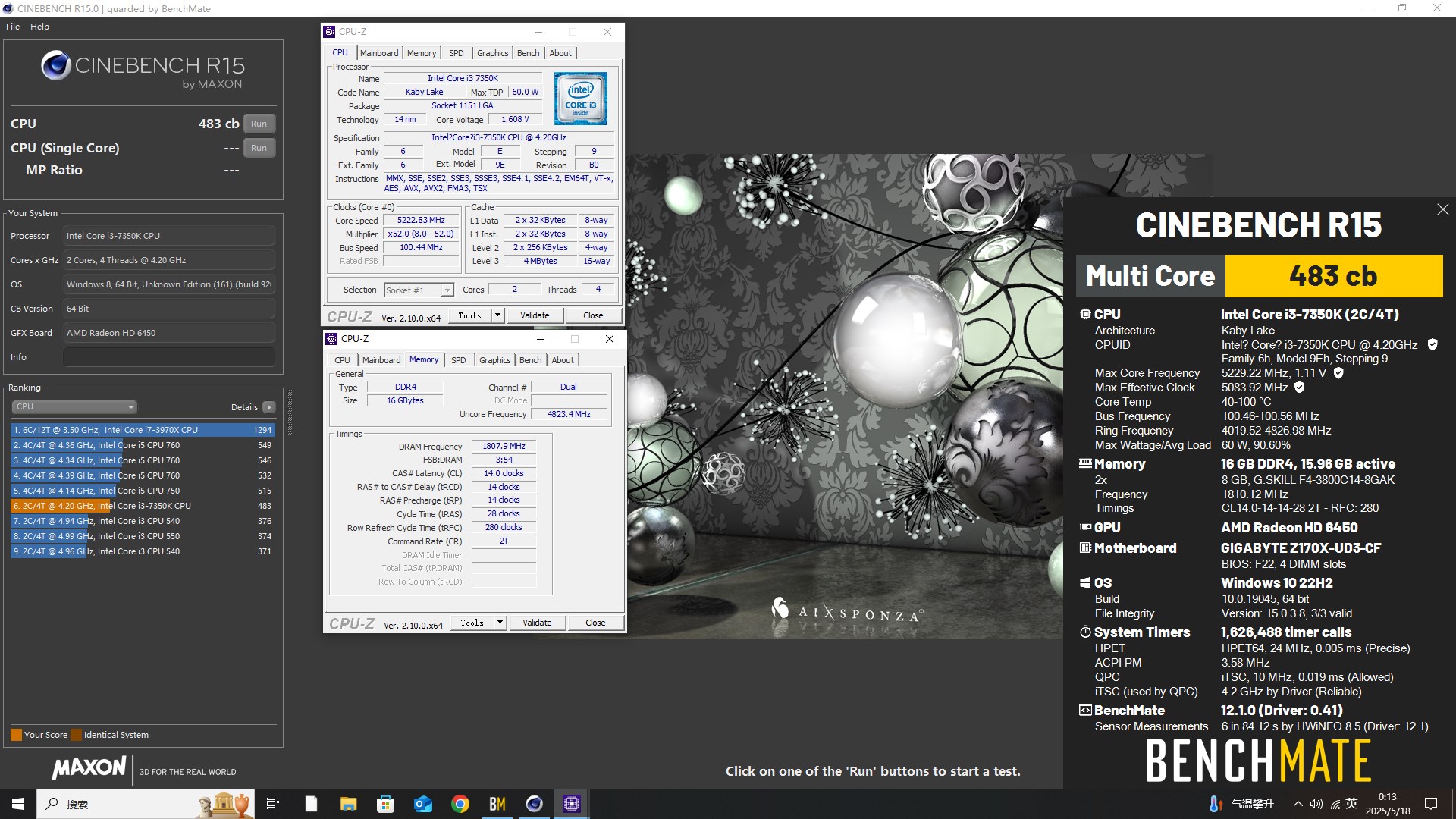Click the upper CPU-Z window title icon
The height and width of the screenshot is (819, 1456).
329,32
